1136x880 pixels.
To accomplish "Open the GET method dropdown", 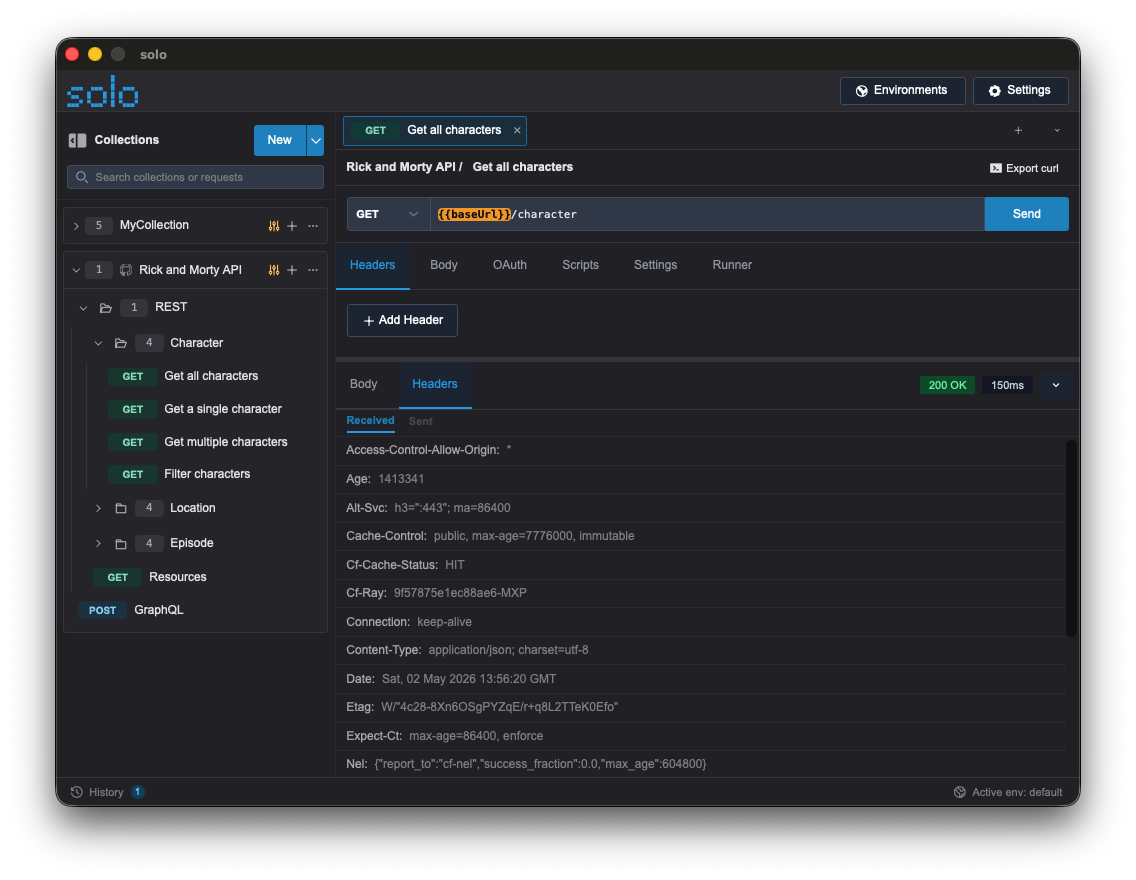I will coord(388,214).
